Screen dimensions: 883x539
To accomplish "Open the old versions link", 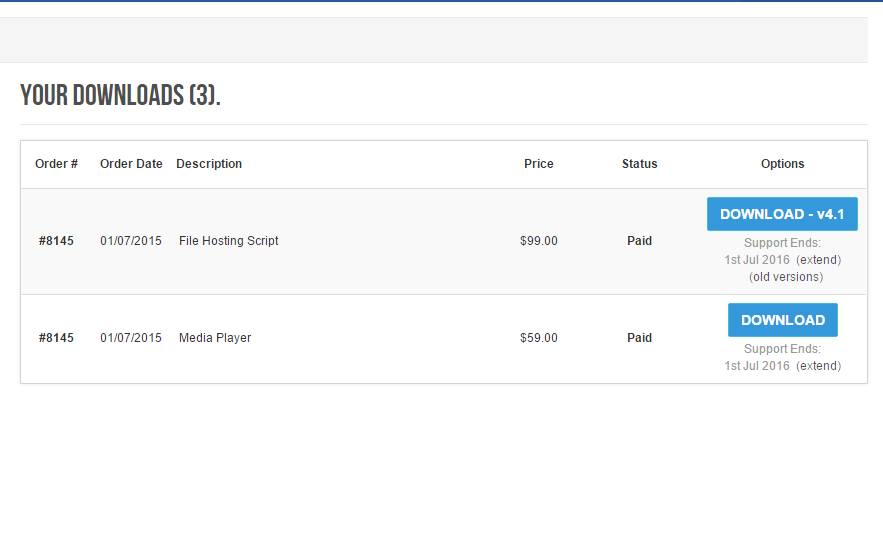I will tap(786, 277).
